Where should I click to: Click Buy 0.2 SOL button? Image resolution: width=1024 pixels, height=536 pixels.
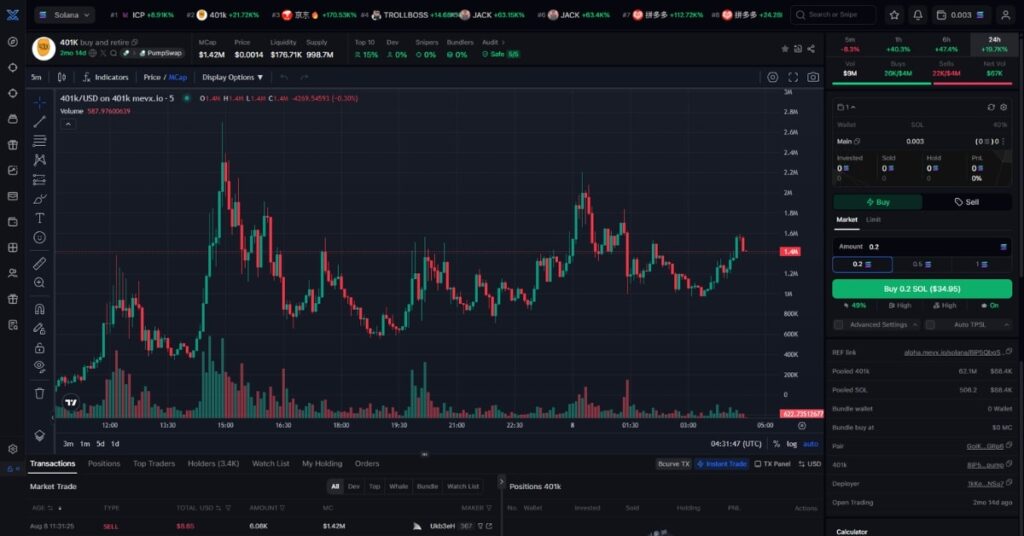point(921,289)
